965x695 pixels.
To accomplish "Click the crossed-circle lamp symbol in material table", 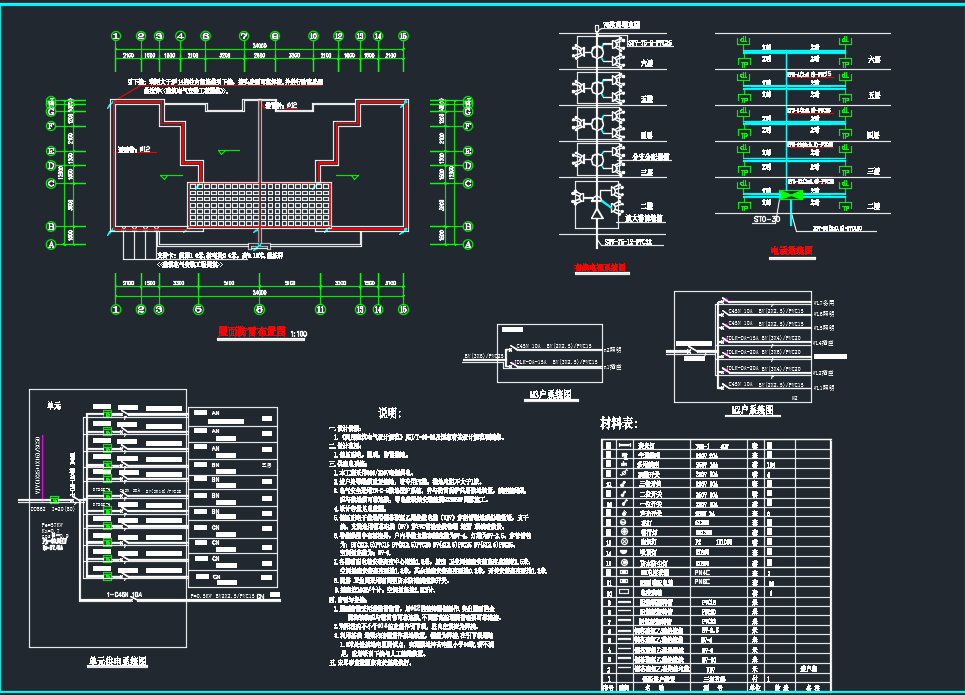I will 625,542.
